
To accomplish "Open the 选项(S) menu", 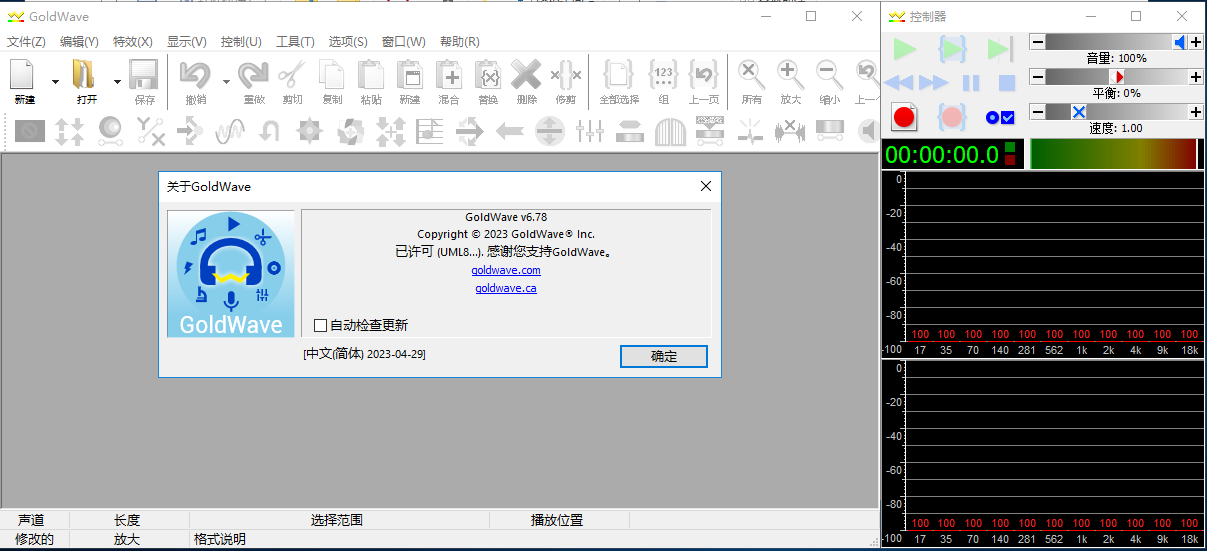I will (348, 41).
